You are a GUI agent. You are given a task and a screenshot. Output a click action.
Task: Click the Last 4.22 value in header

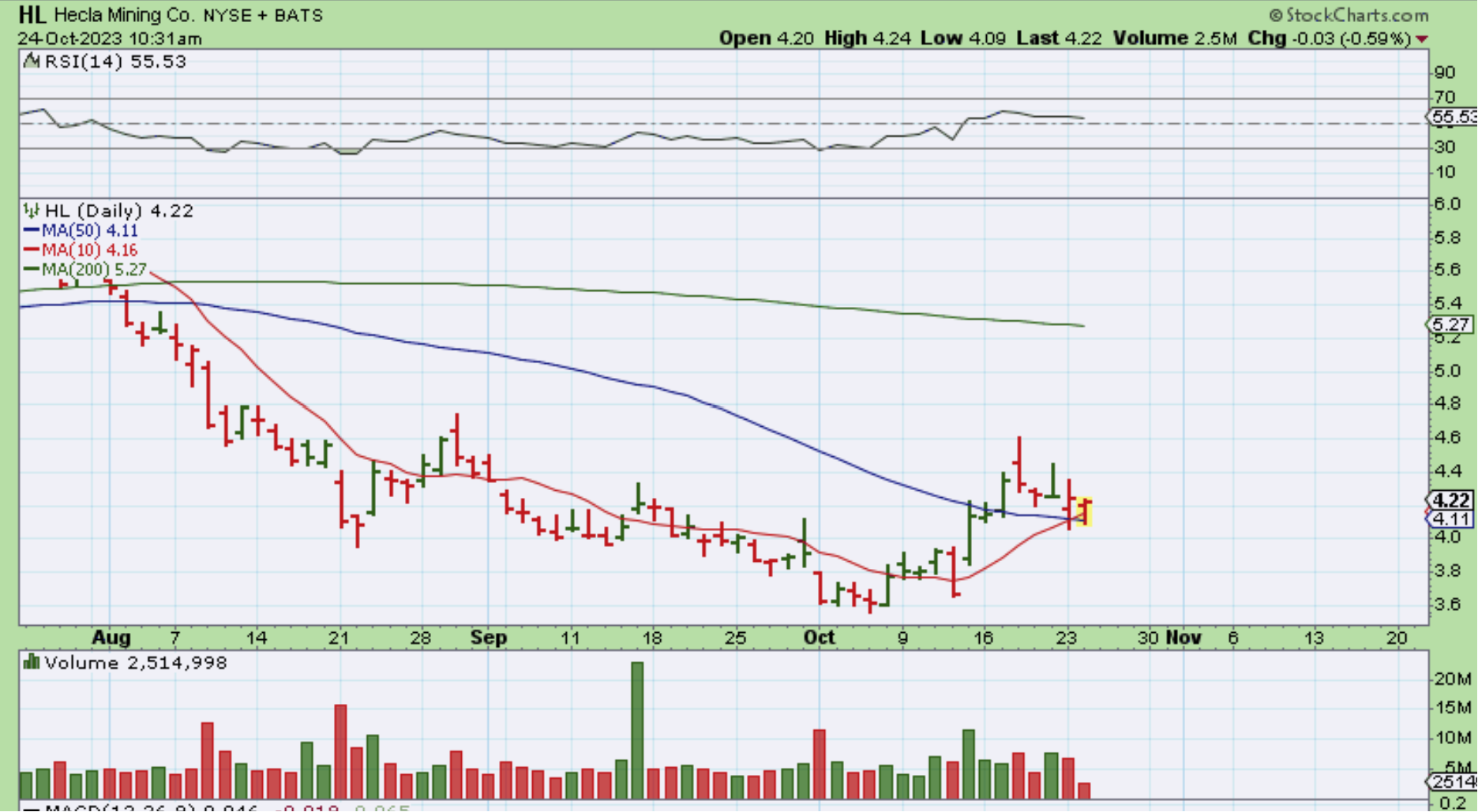coord(1059,38)
